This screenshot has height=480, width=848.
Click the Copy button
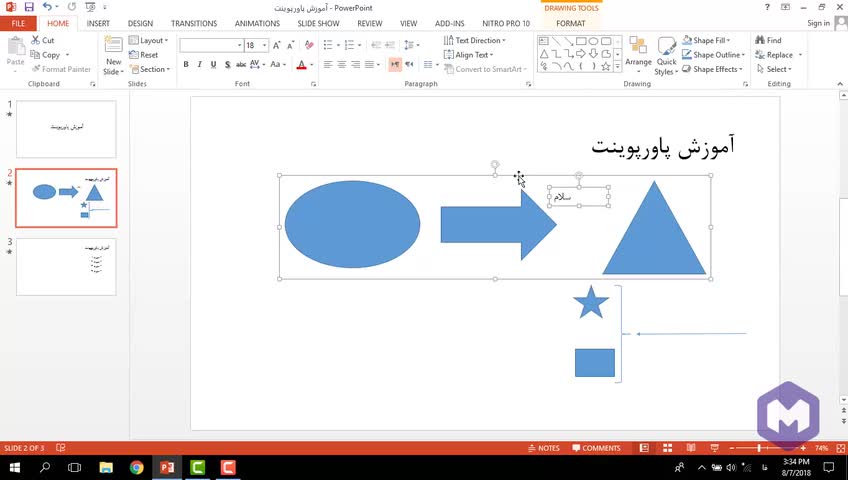(46, 55)
